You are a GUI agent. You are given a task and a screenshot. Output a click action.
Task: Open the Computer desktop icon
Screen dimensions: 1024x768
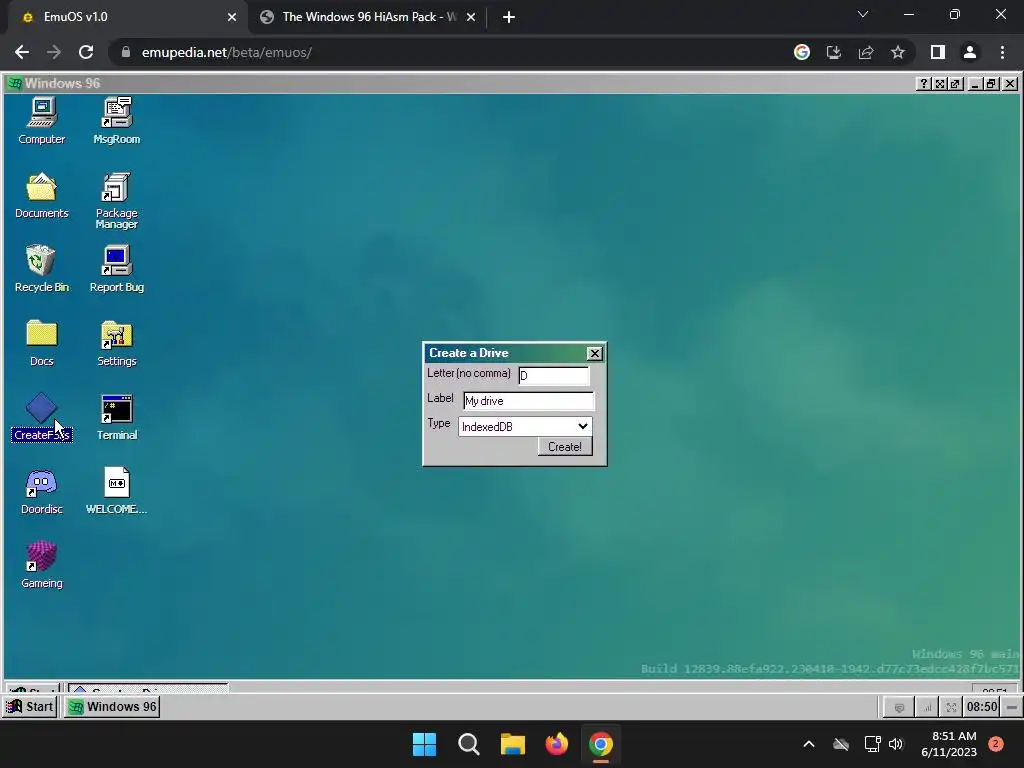(42, 120)
